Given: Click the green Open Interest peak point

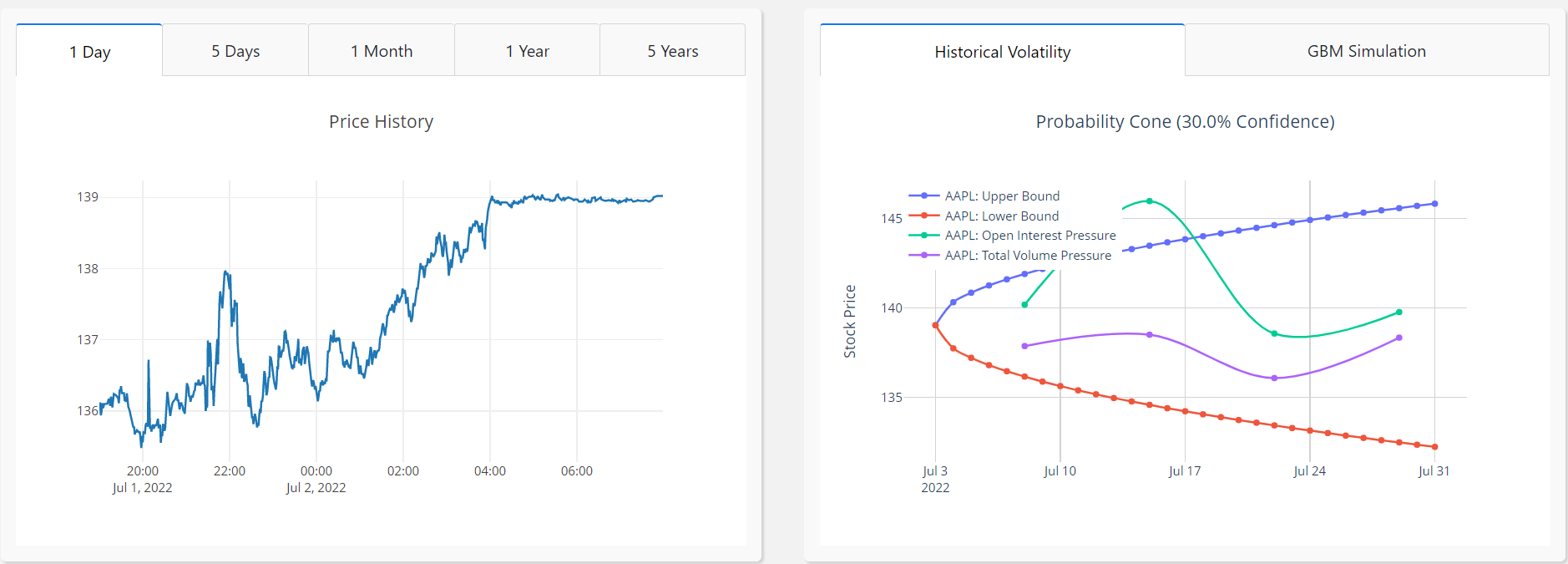Looking at the screenshot, I should [1150, 201].
